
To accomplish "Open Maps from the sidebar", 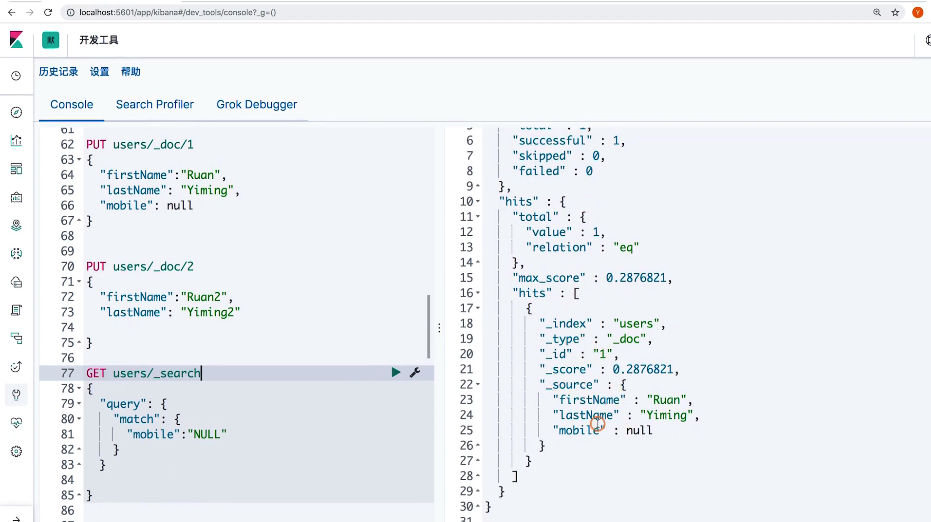I will 16,225.
